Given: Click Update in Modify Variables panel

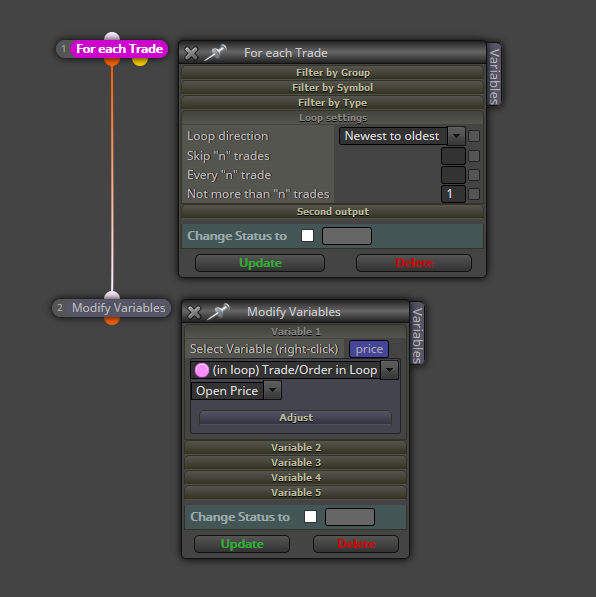Looking at the screenshot, I should 242,544.
